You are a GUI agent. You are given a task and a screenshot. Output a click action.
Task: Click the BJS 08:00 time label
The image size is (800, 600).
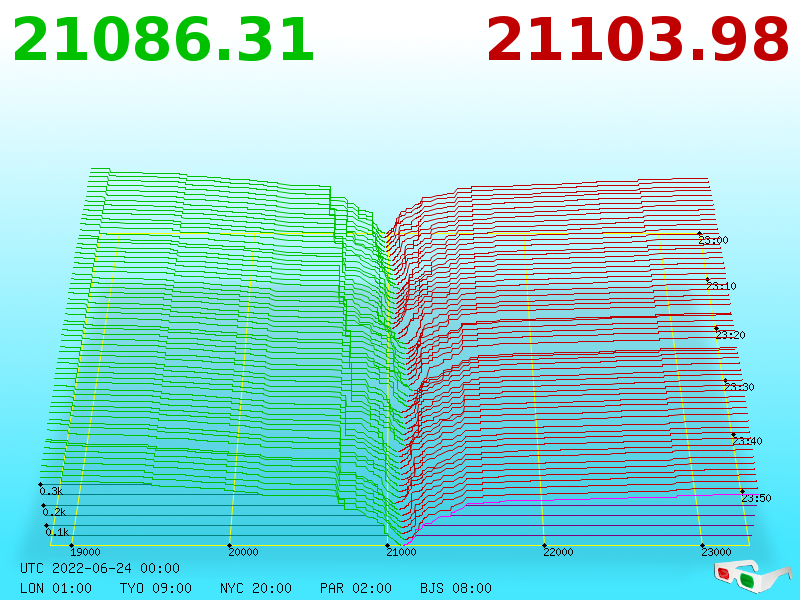click(456, 588)
